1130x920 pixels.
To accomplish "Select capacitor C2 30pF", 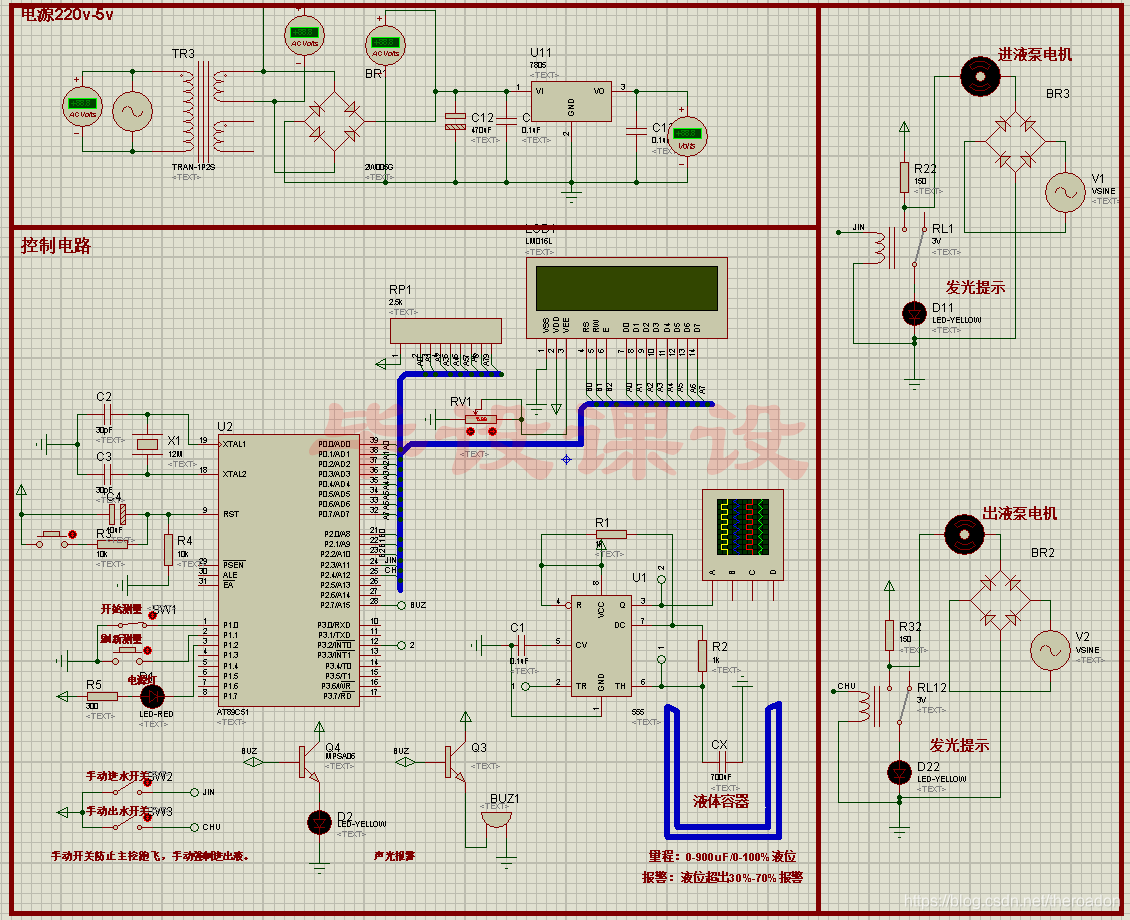I will [x=107, y=414].
